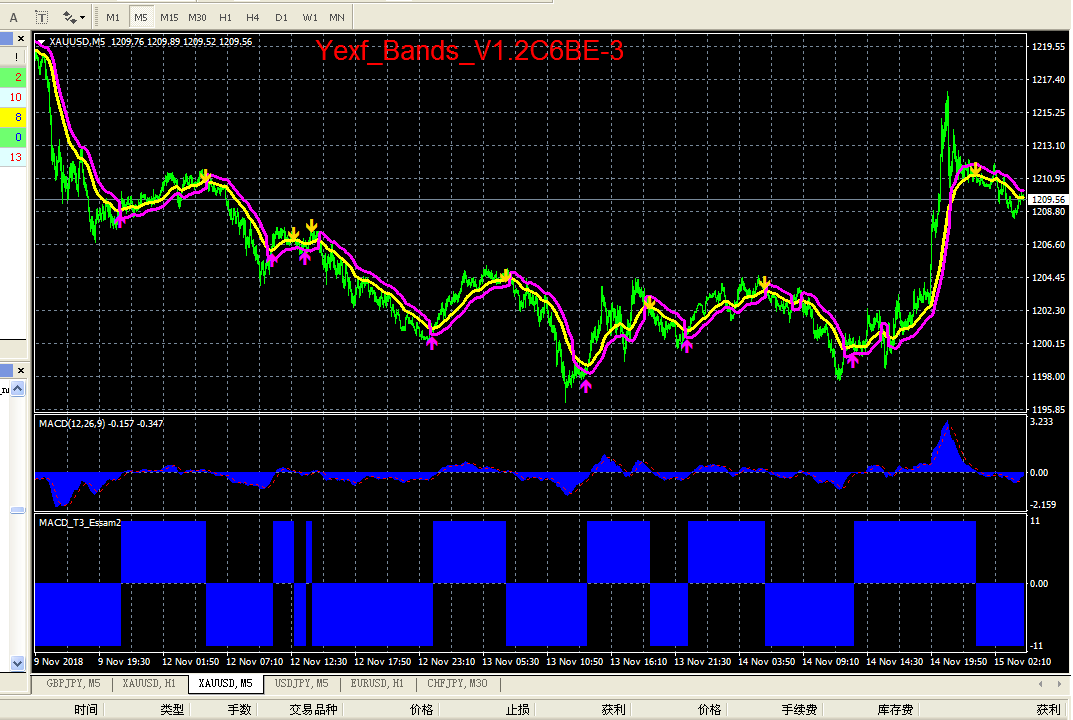Screen dimensions: 1073x720
Task: Click the chart tabs scroll right arrow
Action: pos(1059,684)
